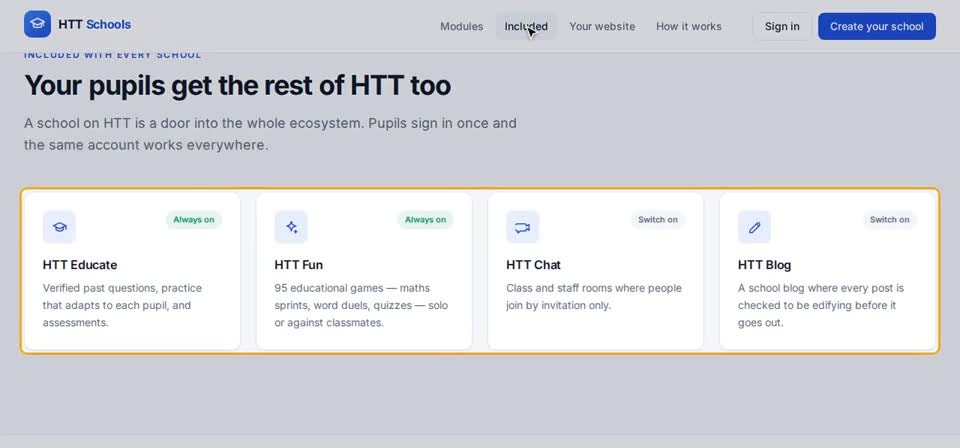Click the HTT Chat speech bubble icon
This screenshot has width=960, height=448.
523,227
